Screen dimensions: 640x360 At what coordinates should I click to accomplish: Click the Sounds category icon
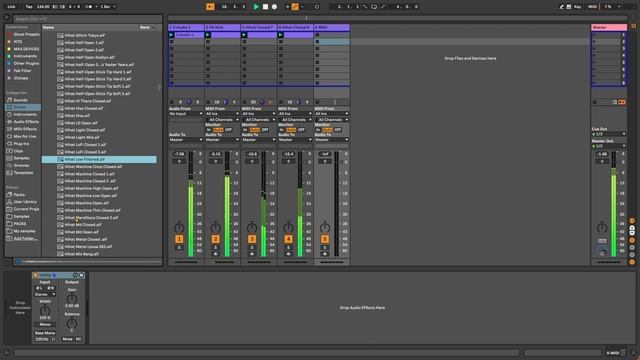(9, 100)
